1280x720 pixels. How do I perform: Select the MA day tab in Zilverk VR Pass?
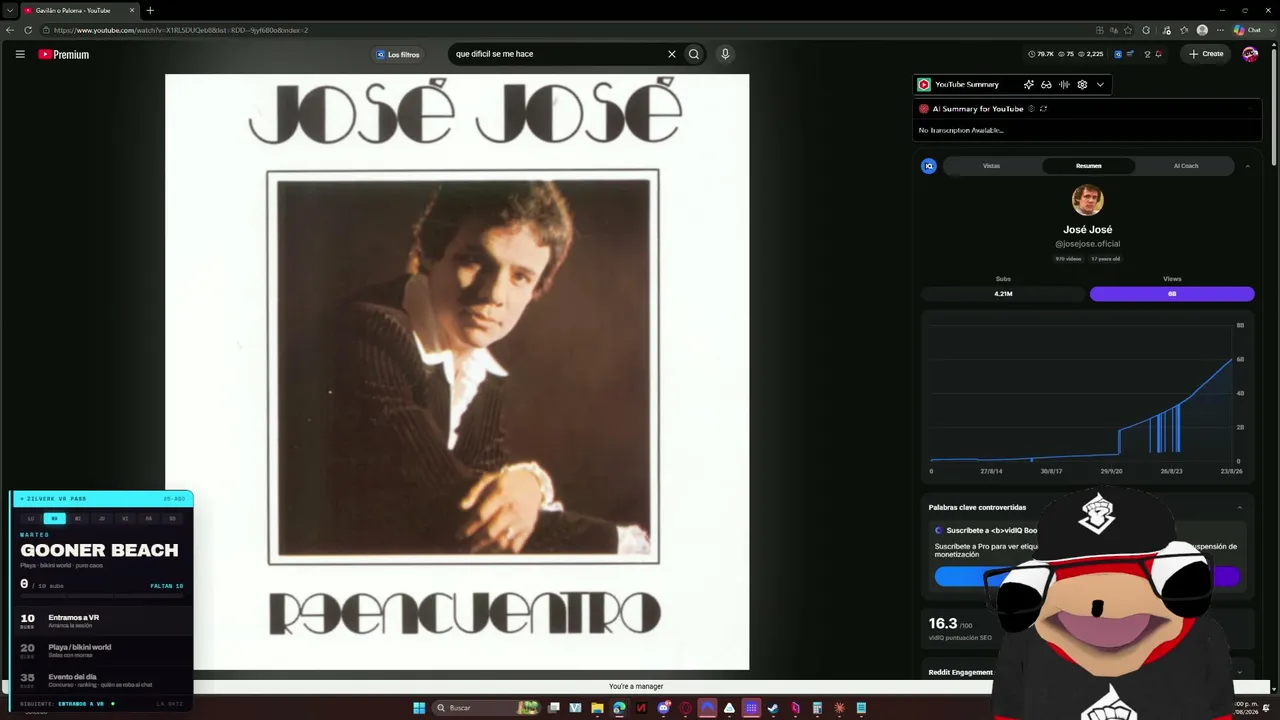click(54, 518)
